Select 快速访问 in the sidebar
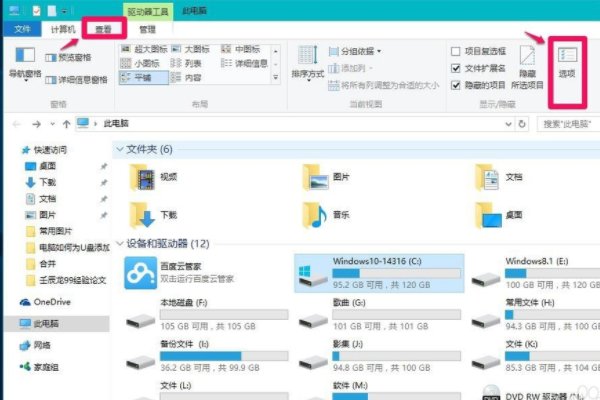 (44, 150)
